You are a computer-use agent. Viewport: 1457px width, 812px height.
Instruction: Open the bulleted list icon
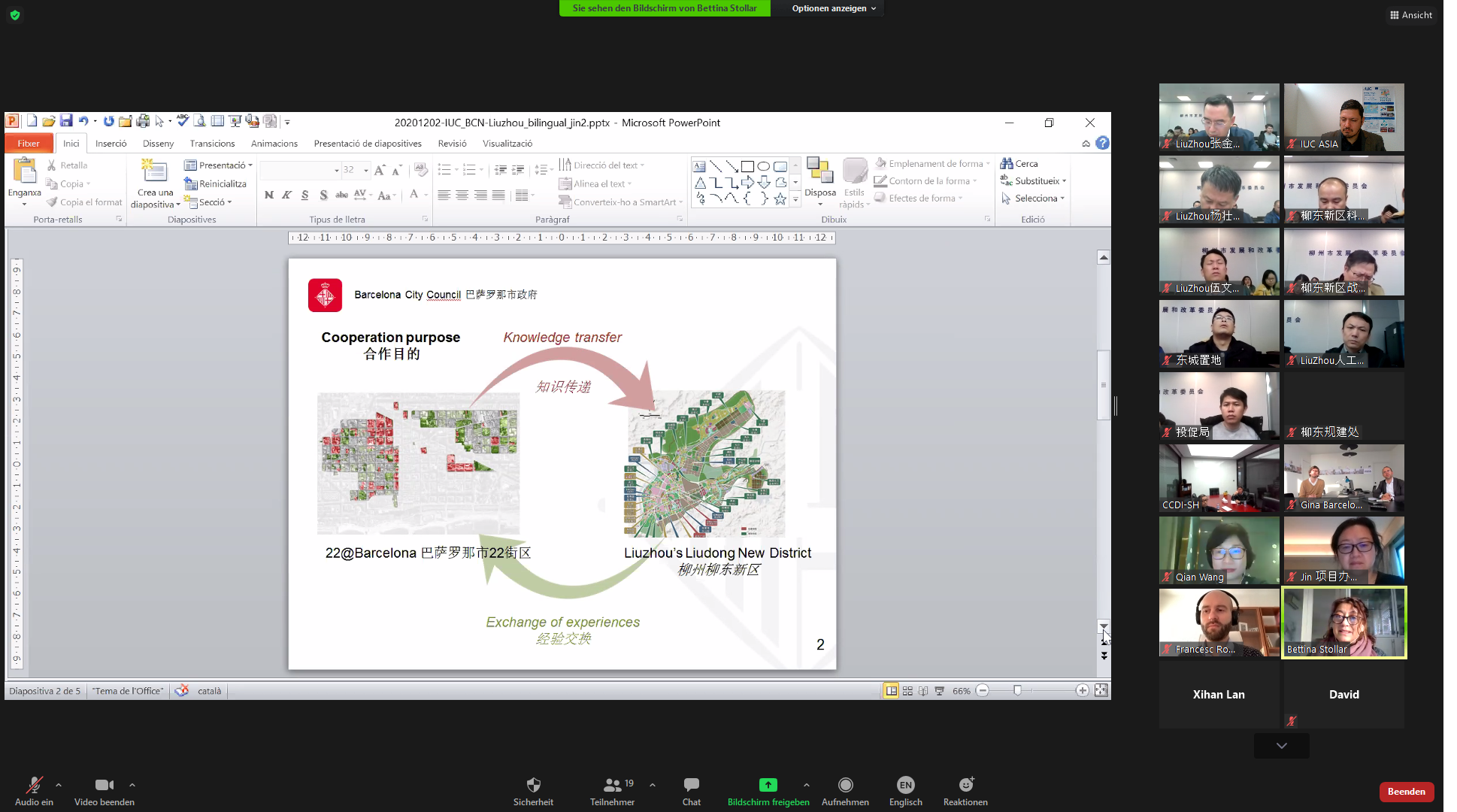445,170
